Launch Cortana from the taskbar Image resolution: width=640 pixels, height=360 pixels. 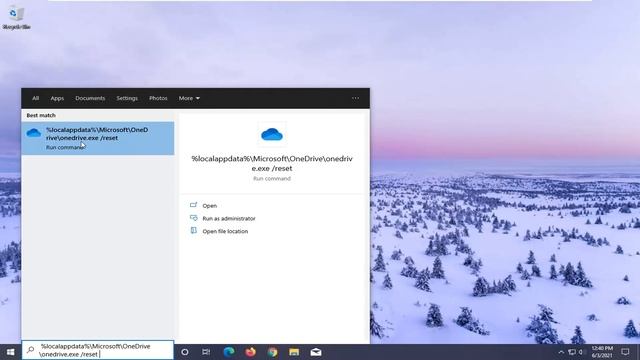(184, 352)
